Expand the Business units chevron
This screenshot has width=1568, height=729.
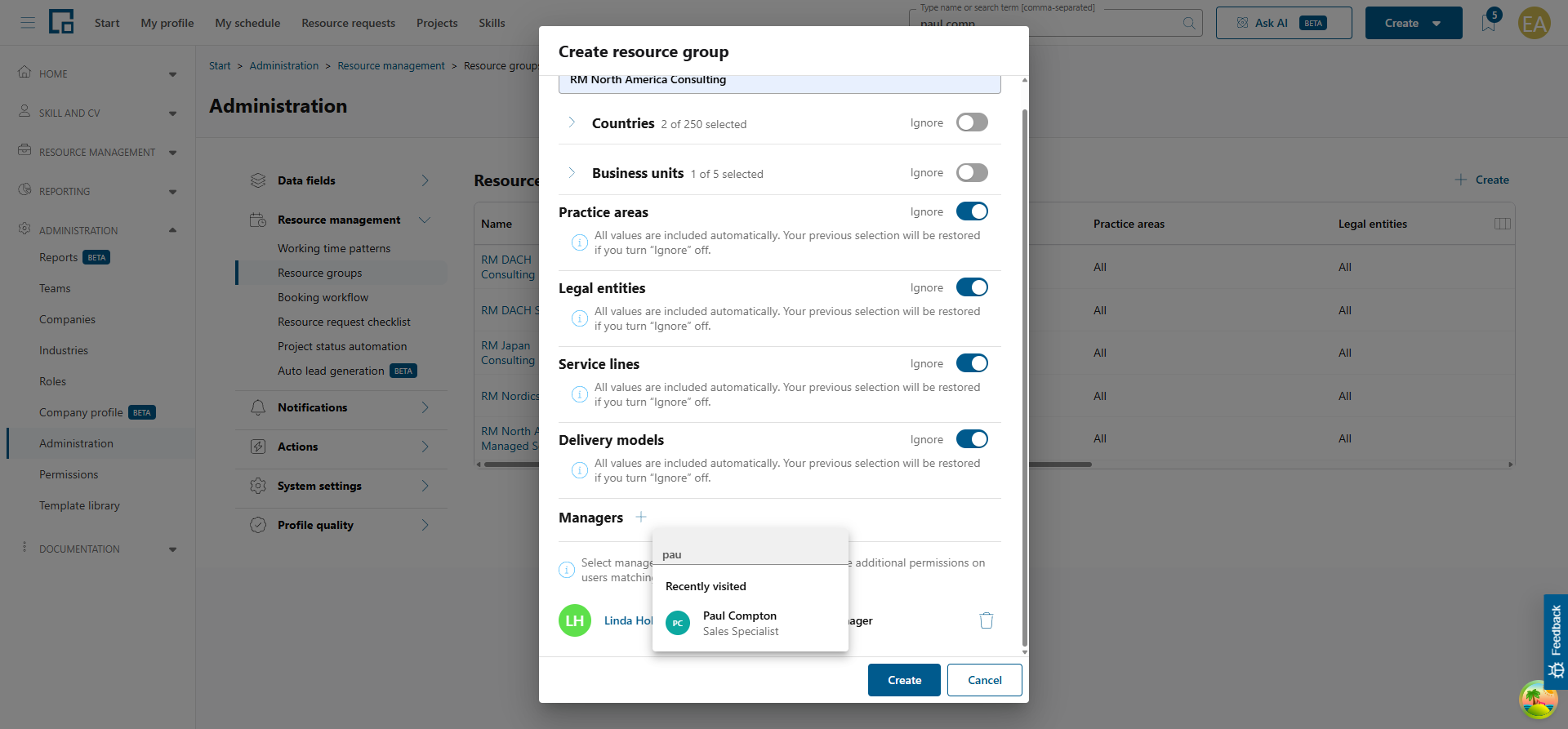tap(572, 172)
